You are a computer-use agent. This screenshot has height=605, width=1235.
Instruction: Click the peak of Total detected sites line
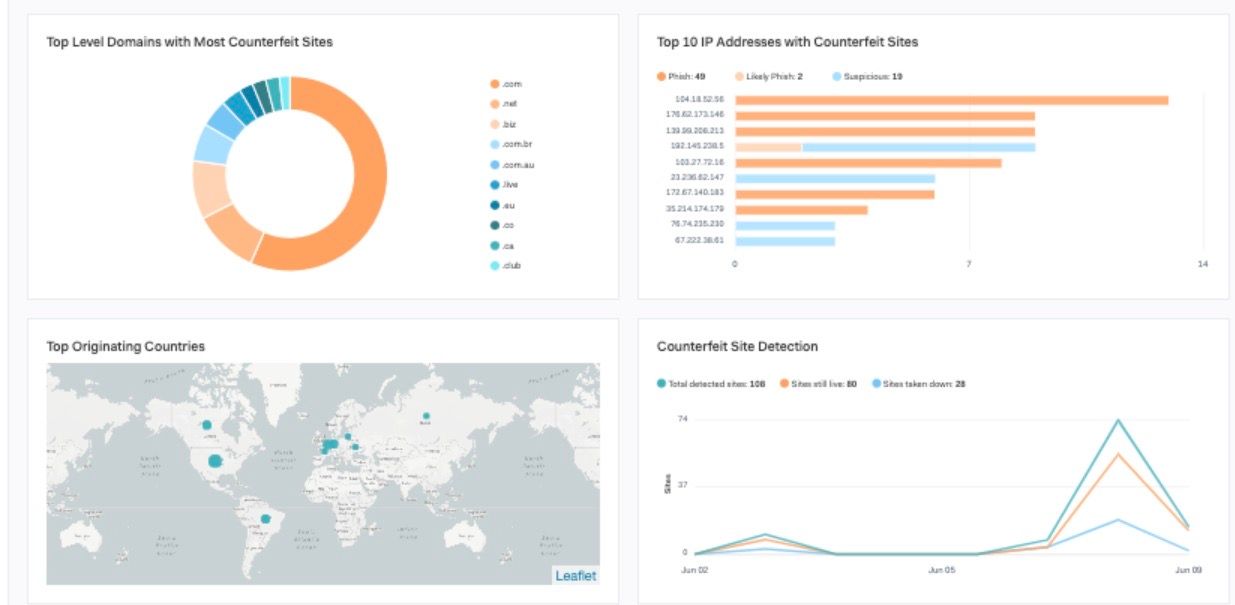pos(1118,420)
